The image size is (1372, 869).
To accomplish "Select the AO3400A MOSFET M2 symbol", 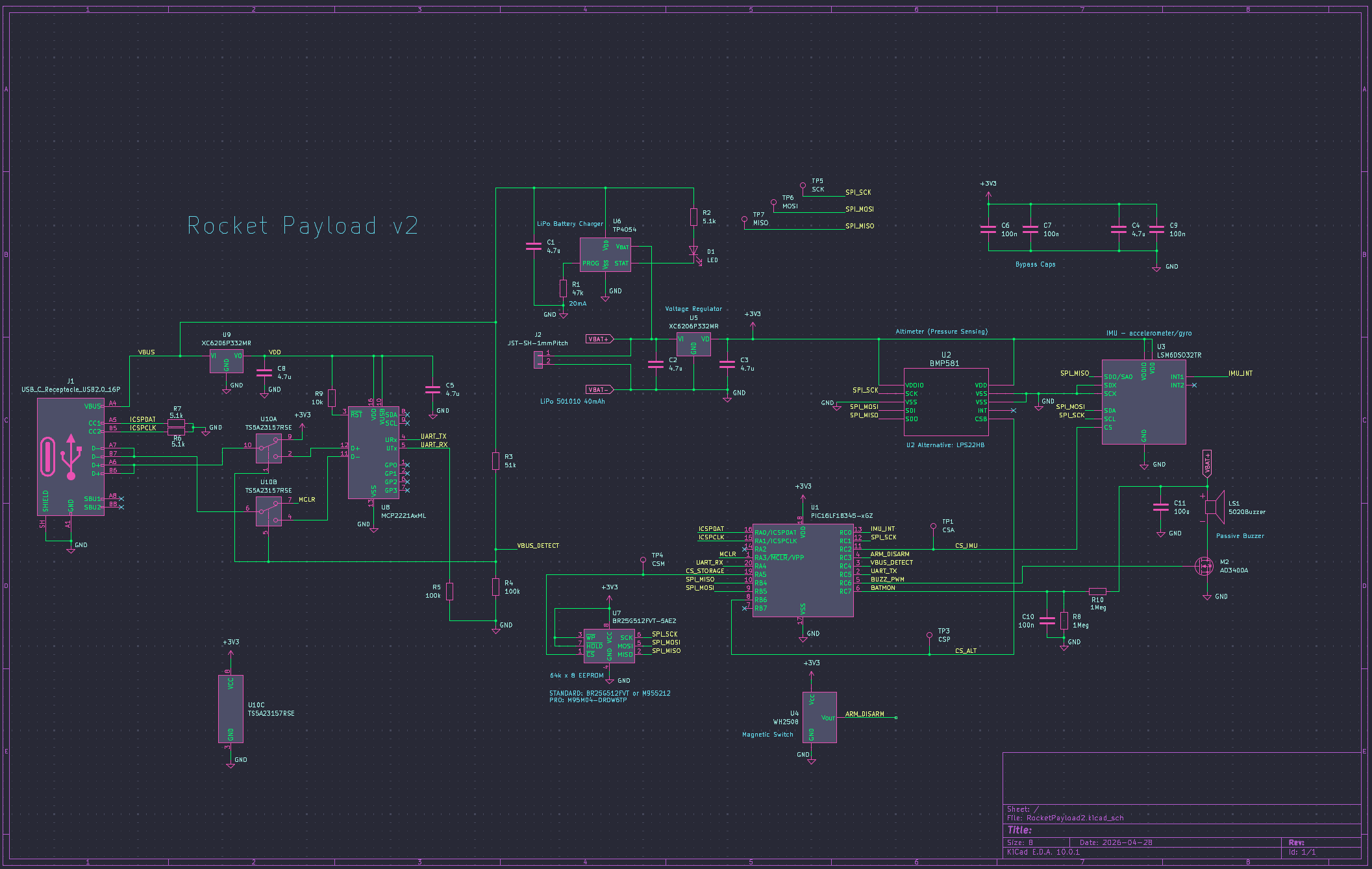I will click(x=1204, y=566).
